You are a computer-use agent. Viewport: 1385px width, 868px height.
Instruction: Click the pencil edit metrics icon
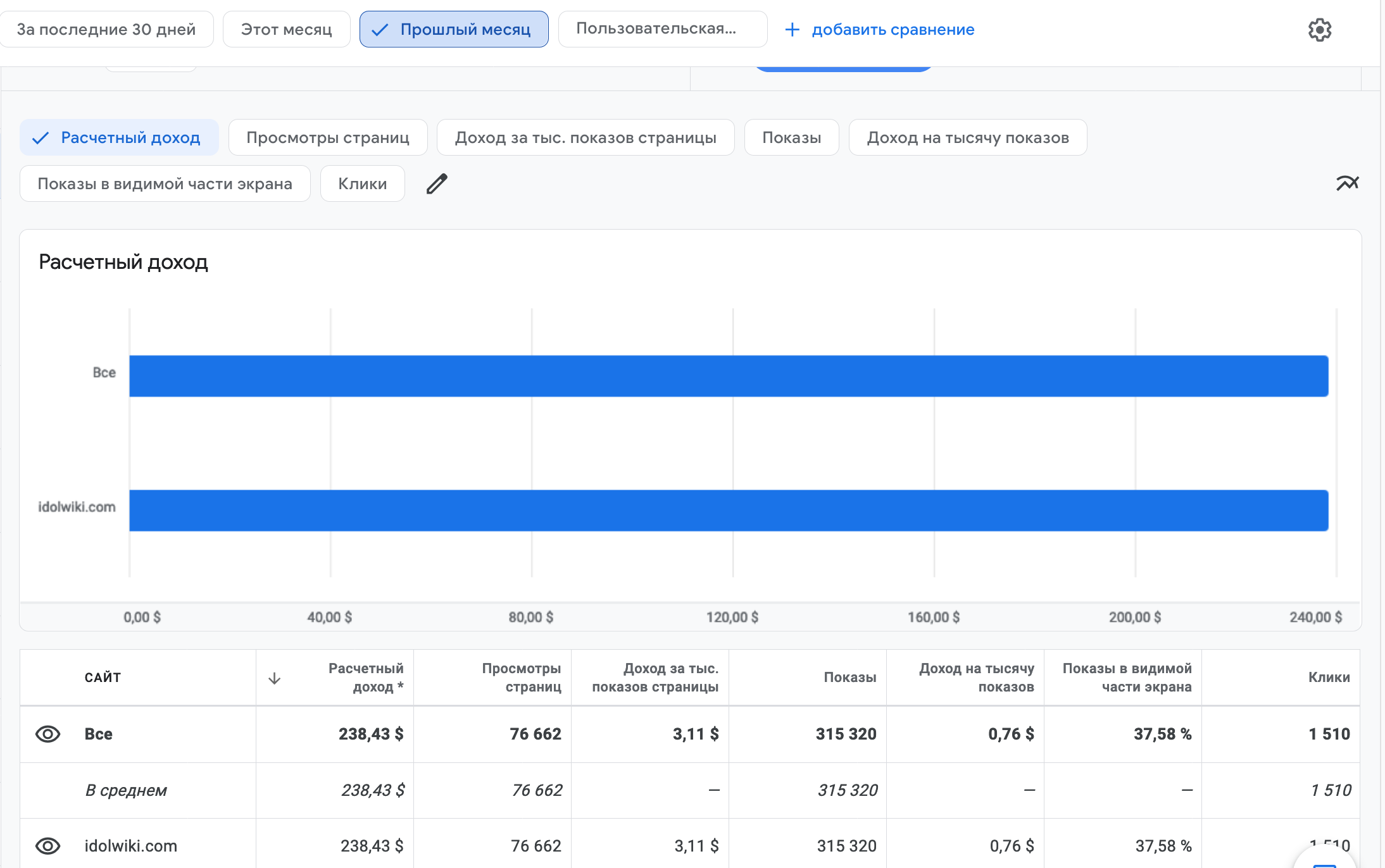coord(437,184)
